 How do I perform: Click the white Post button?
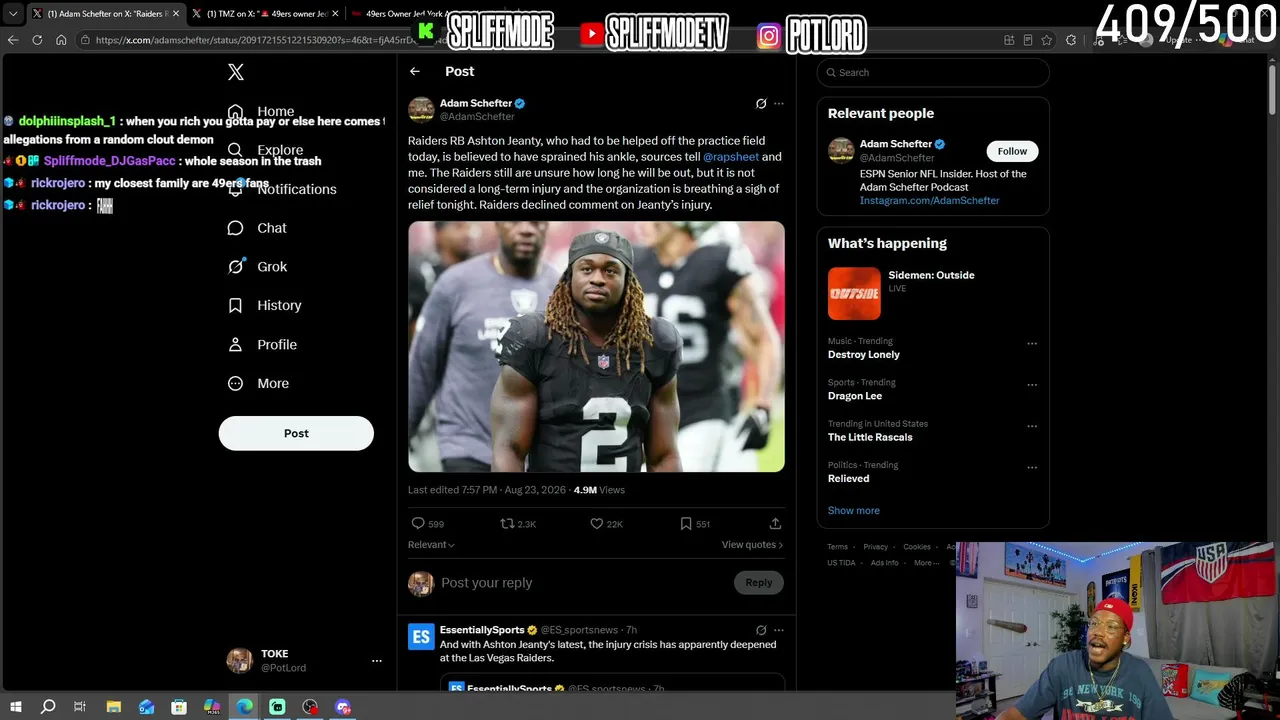tap(296, 433)
